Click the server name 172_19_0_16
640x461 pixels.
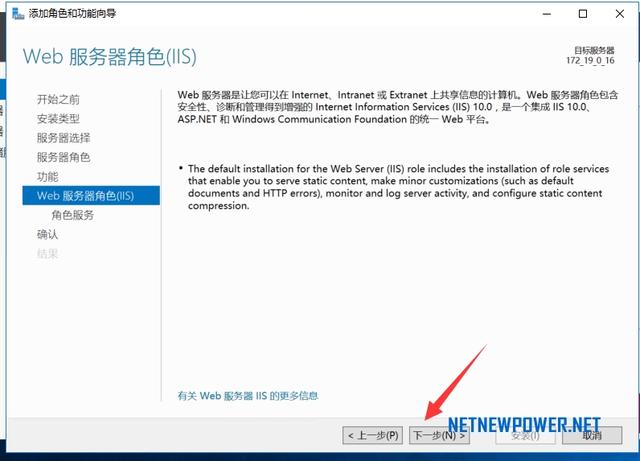click(x=590, y=60)
